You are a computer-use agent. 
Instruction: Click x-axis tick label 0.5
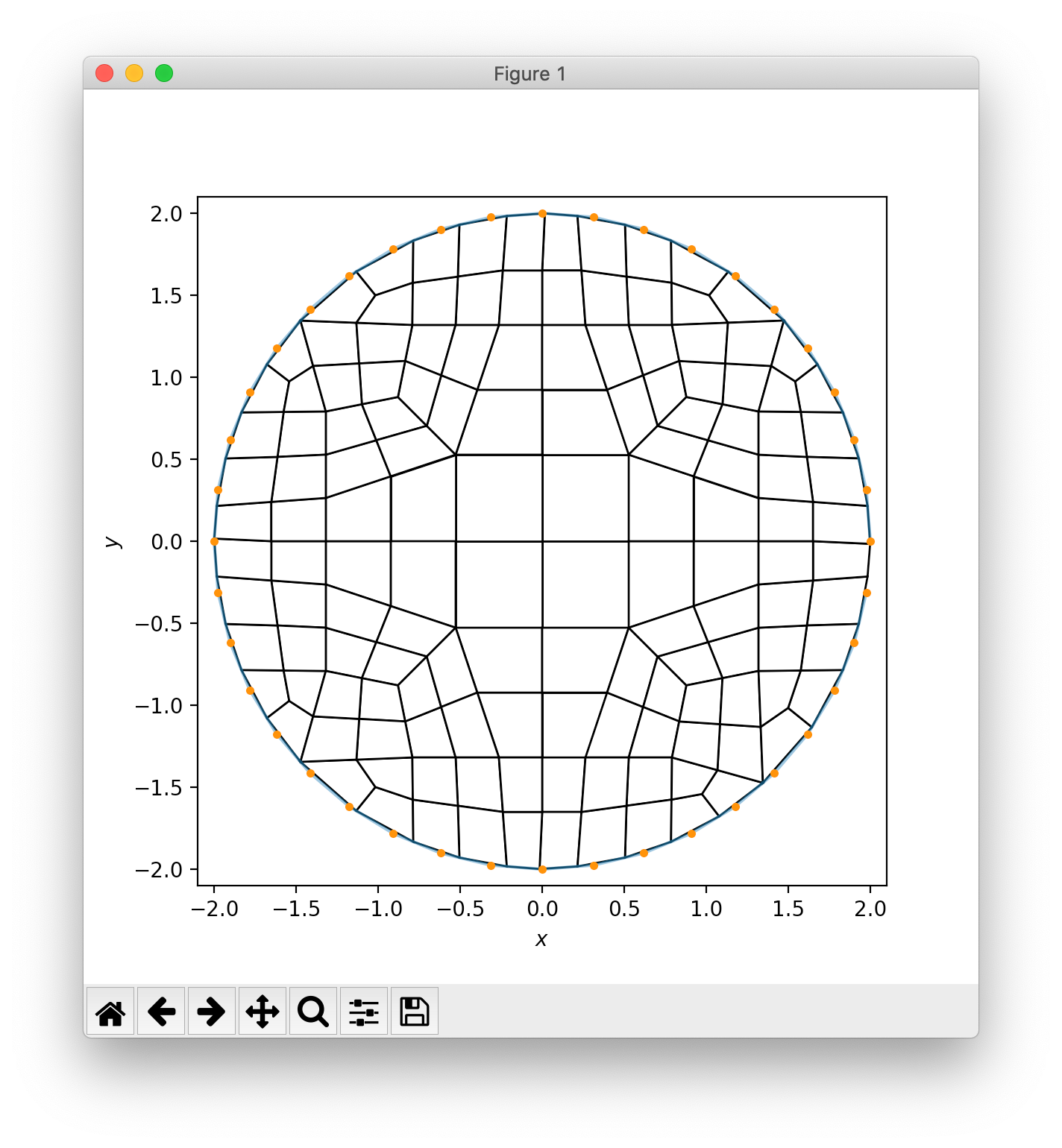pos(624,909)
